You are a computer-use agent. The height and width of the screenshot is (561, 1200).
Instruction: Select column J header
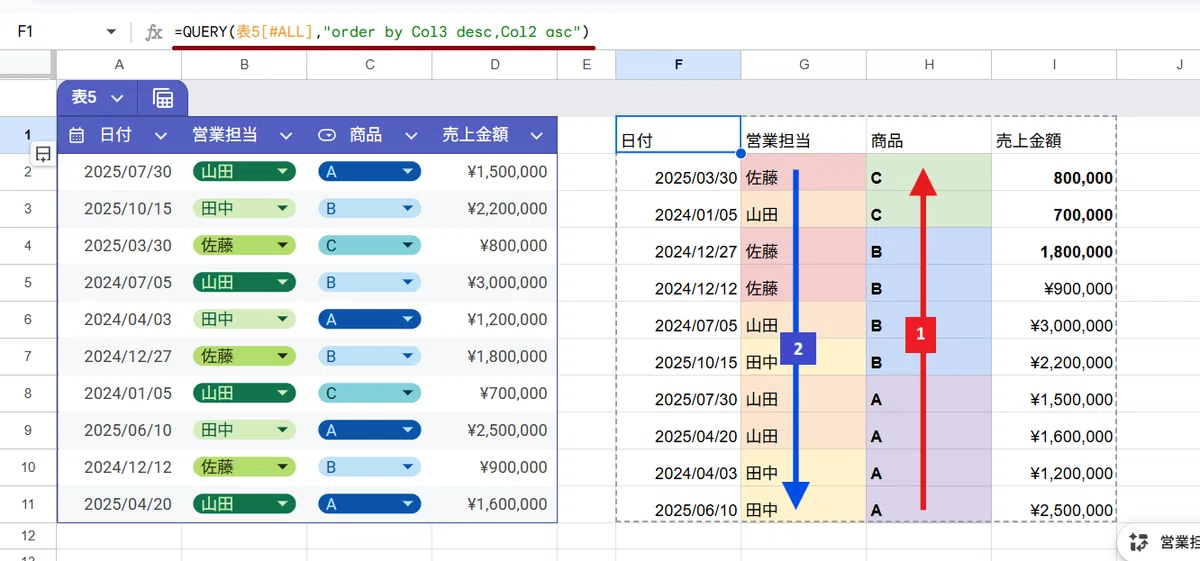point(1158,65)
